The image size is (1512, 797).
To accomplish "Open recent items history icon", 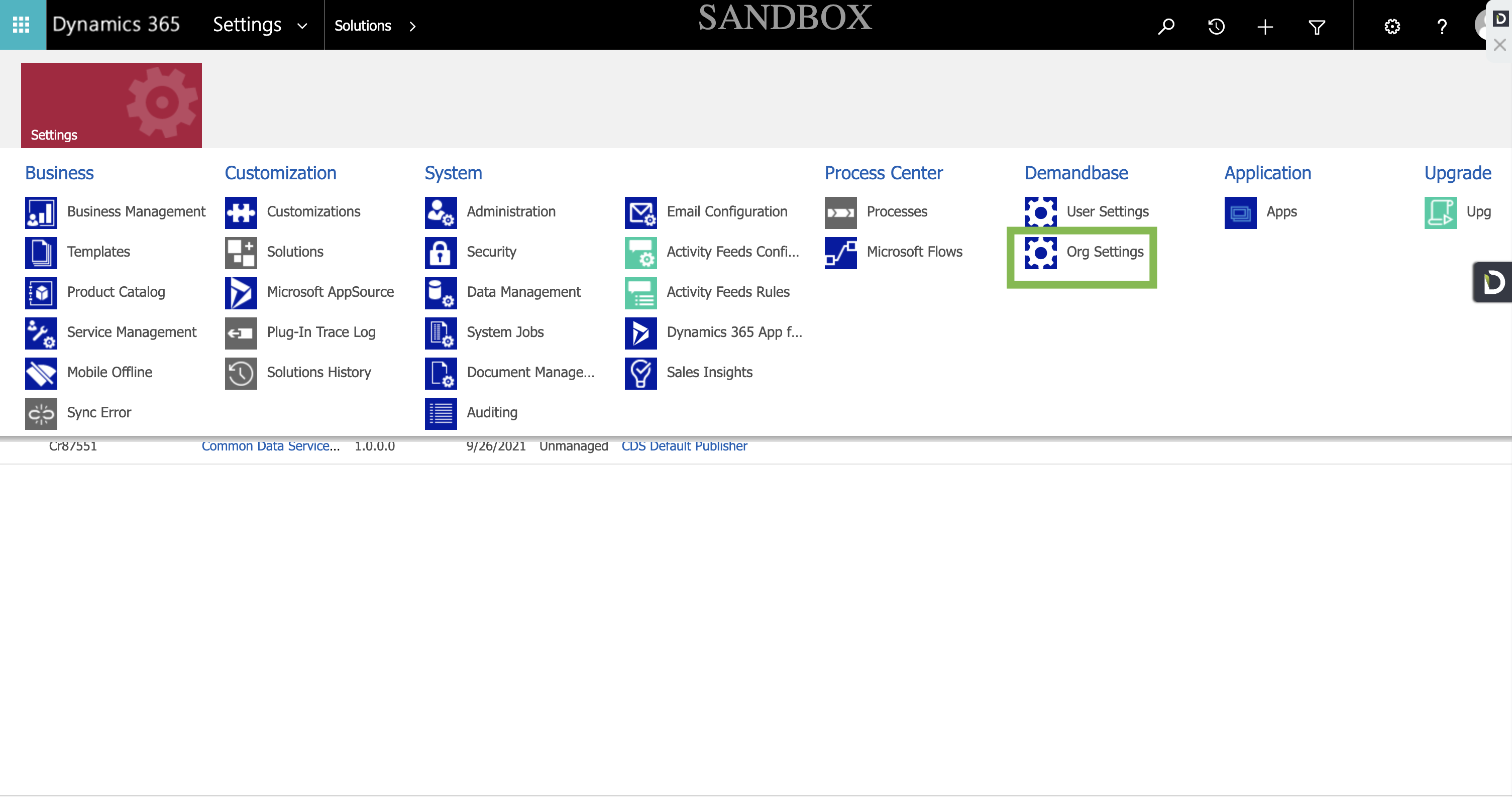I will tap(1216, 27).
